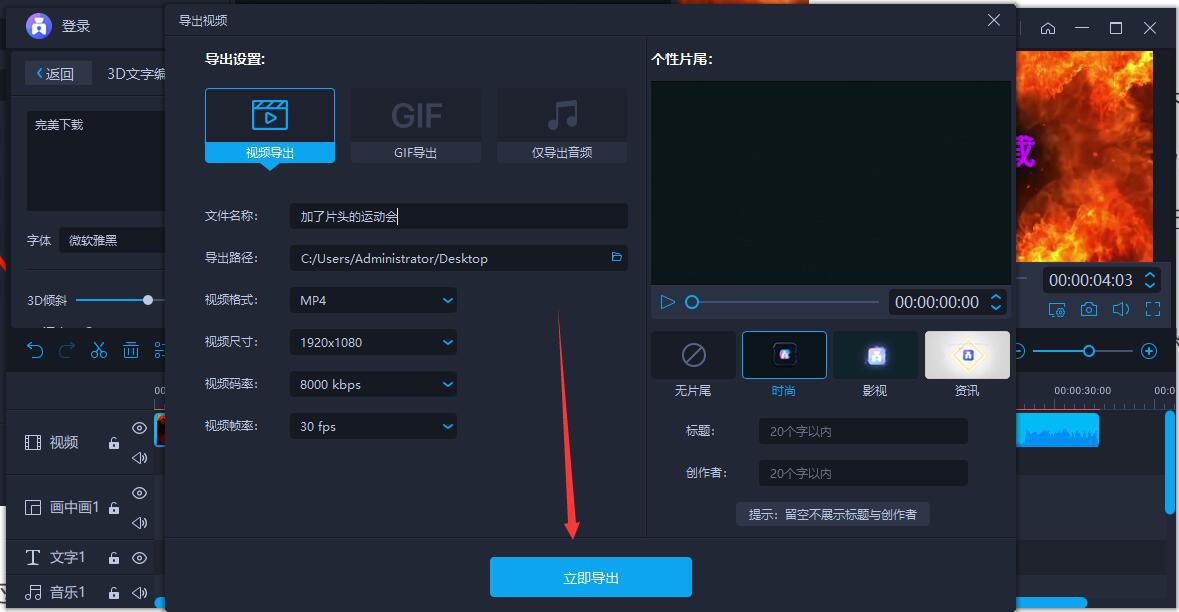Image resolution: width=1179 pixels, height=612 pixels.
Task: Mute the 画中画1 track speaker icon
Action: point(139,523)
